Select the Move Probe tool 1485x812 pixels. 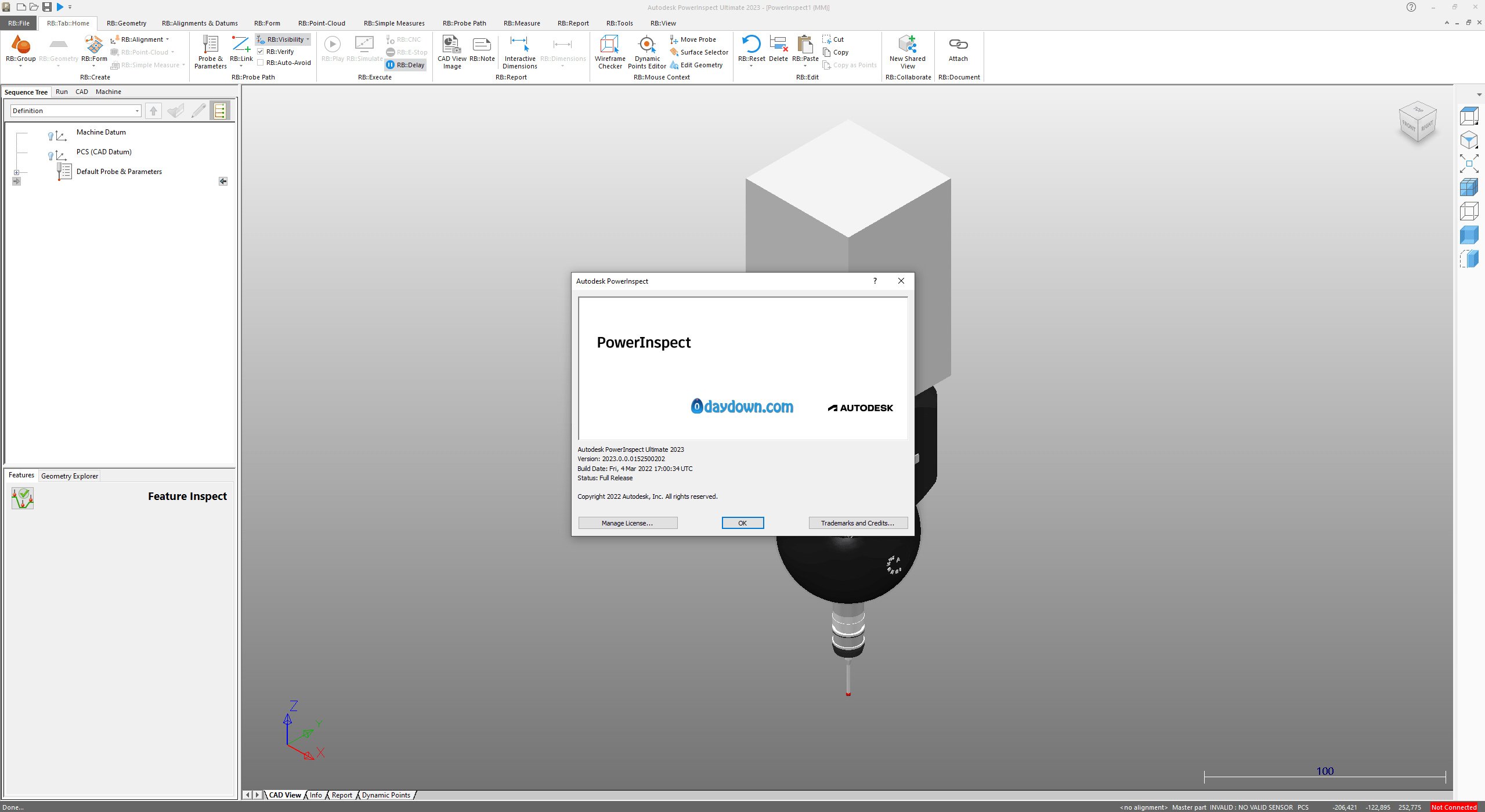[x=693, y=39]
